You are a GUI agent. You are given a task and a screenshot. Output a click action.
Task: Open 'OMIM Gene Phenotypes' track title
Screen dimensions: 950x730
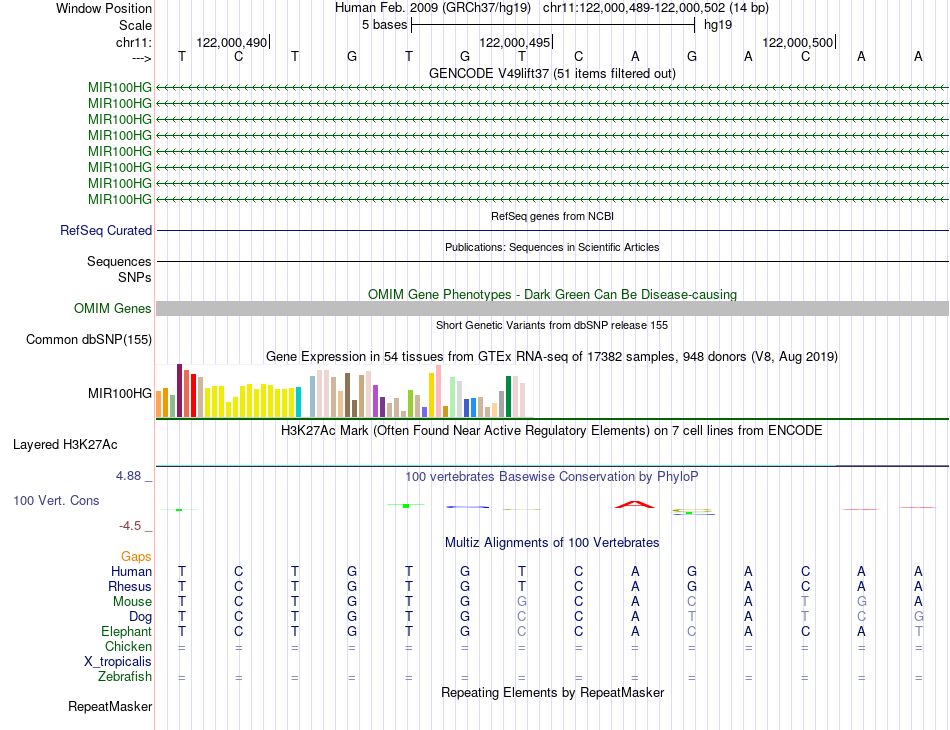[x=552, y=294]
